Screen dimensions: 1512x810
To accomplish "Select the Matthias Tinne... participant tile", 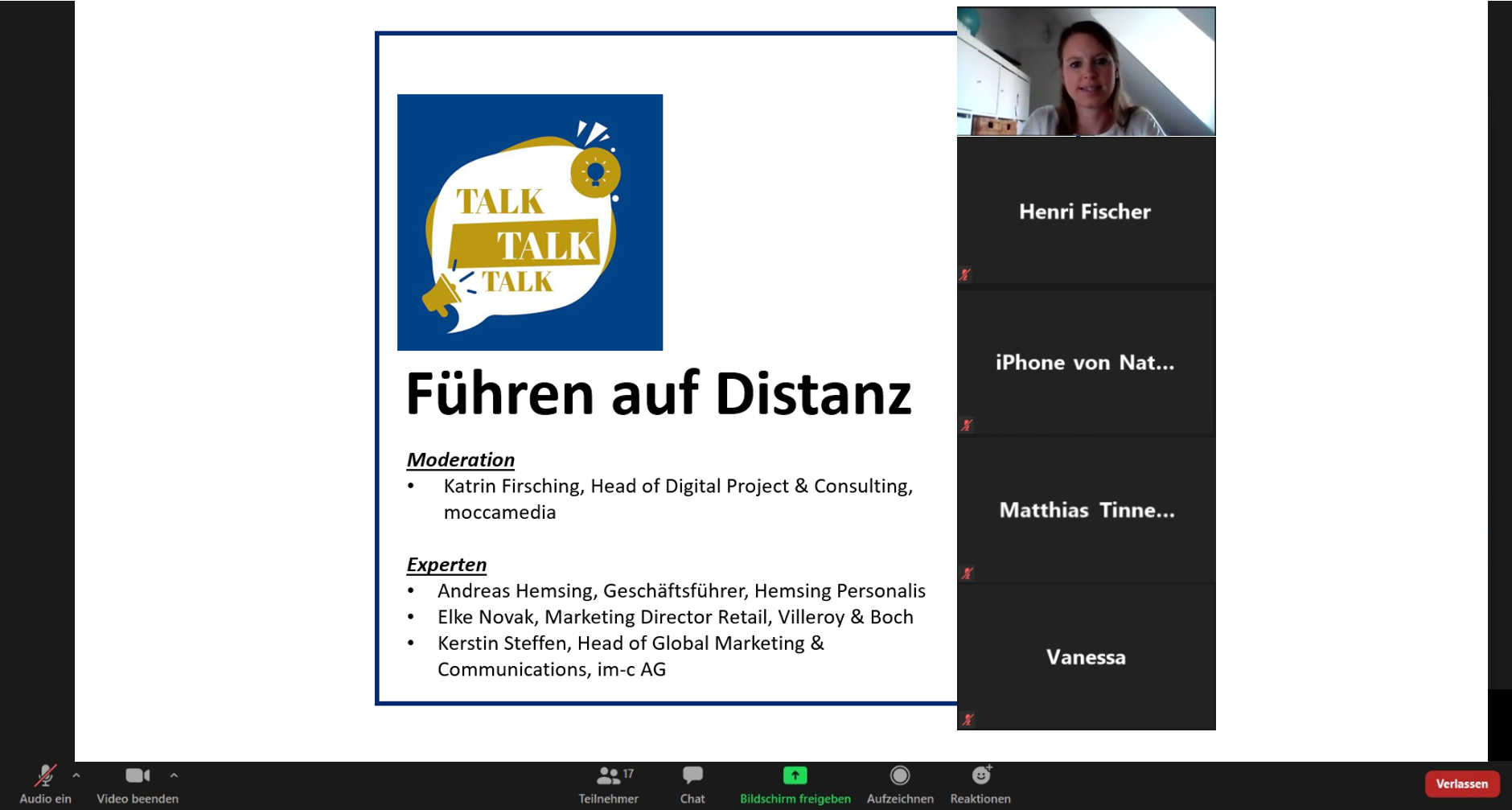I will 1086,510.
